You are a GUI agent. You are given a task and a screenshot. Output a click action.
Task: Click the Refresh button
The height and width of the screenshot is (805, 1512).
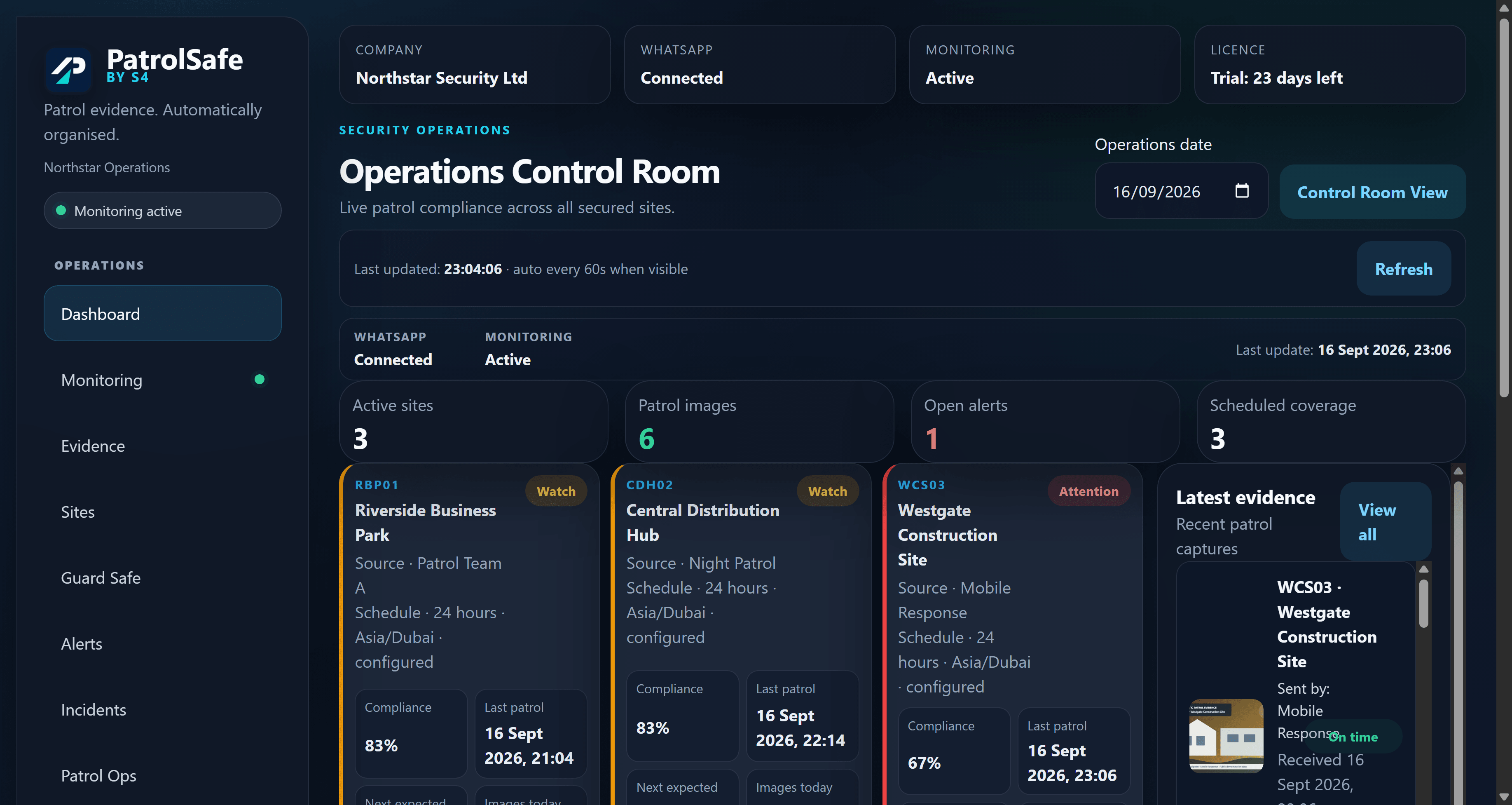(x=1403, y=268)
